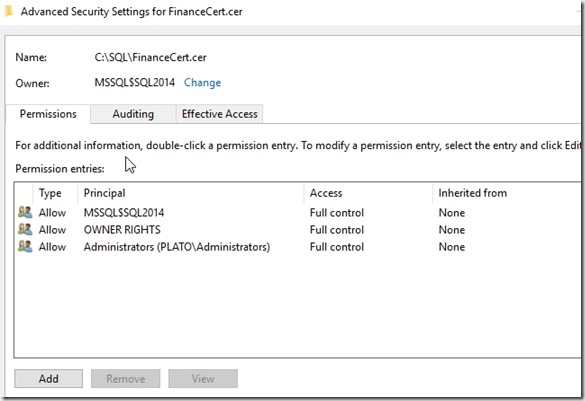Image resolution: width=585 pixels, height=401 pixels.
Task: Click the folder icon in the title bar
Action: pyautogui.click(x=8, y=12)
